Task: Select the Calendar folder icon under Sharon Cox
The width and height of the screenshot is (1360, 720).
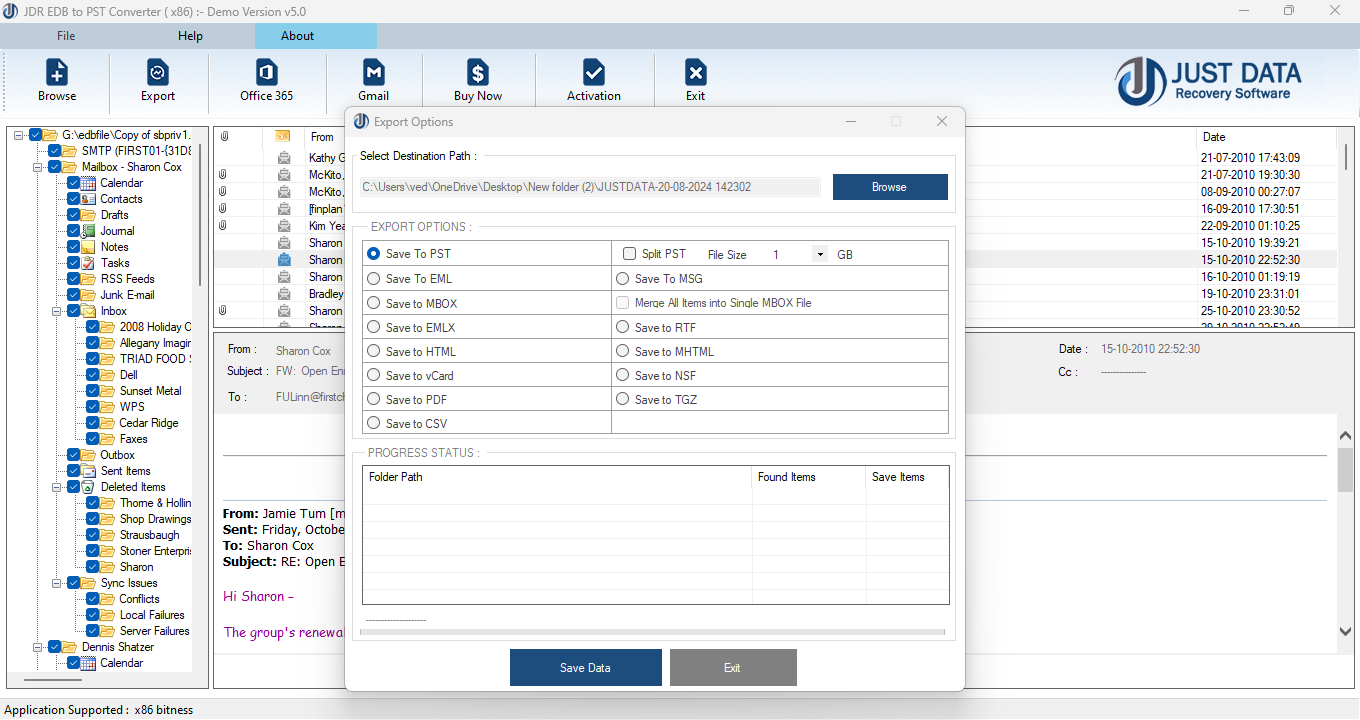Action: coord(89,183)
